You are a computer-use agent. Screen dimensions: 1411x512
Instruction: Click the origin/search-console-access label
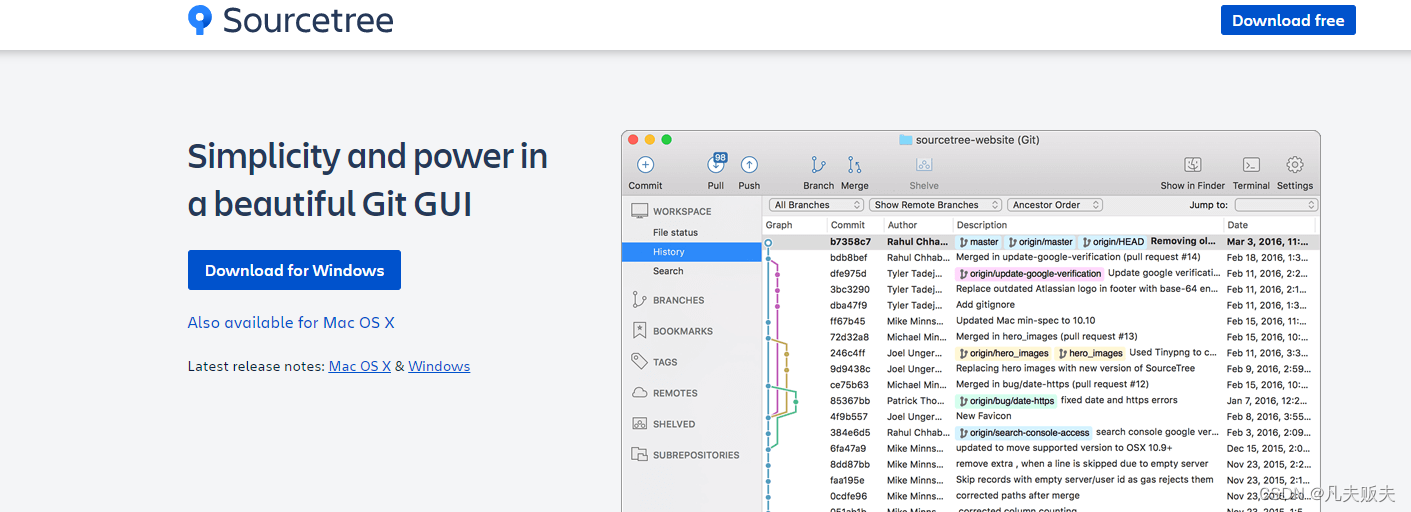tap(1024, 433)
